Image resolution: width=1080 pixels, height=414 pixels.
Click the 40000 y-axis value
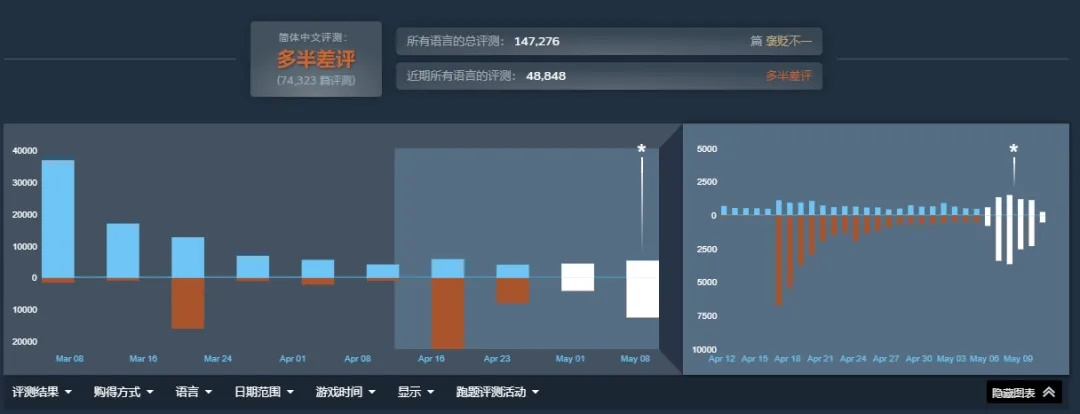pyautogui.click(x=25, y=151)
